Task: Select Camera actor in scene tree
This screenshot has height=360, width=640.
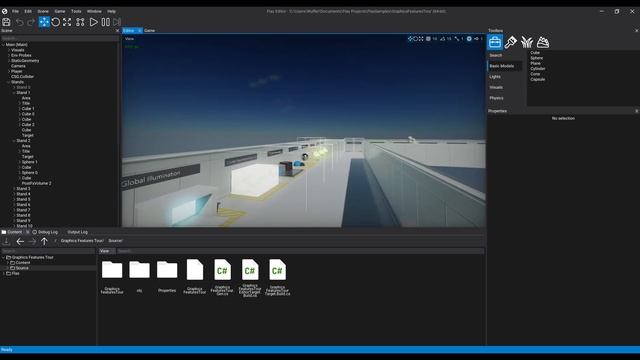Action: pyautogui.click(x=18, y=66)
